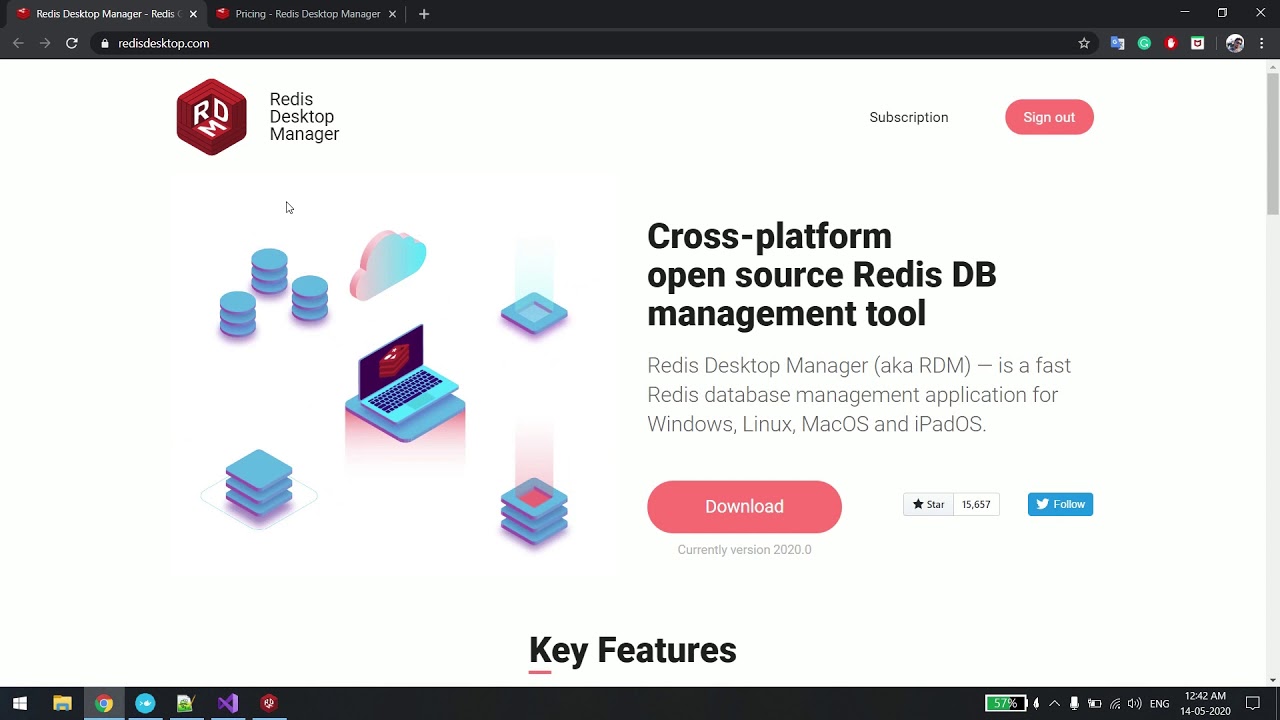Screen dimensions: 1280x720
Task: Open the green notepad-style taskbar app
Action: tap(186, 704)
